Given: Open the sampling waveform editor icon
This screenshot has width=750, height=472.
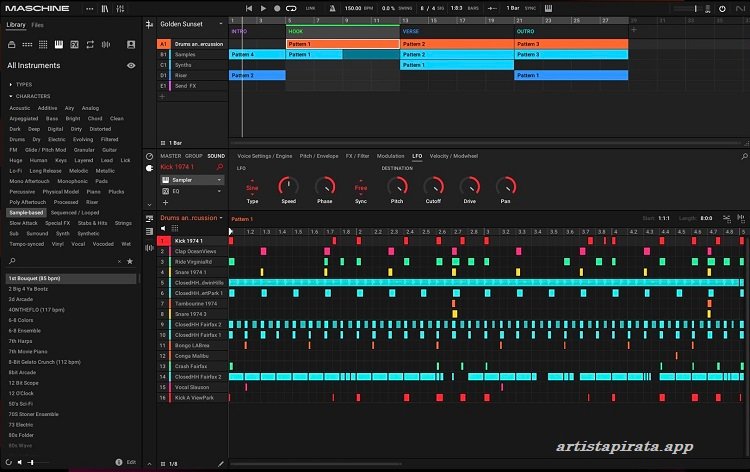Looking at the screenshot, I should (x=149, y=248).
